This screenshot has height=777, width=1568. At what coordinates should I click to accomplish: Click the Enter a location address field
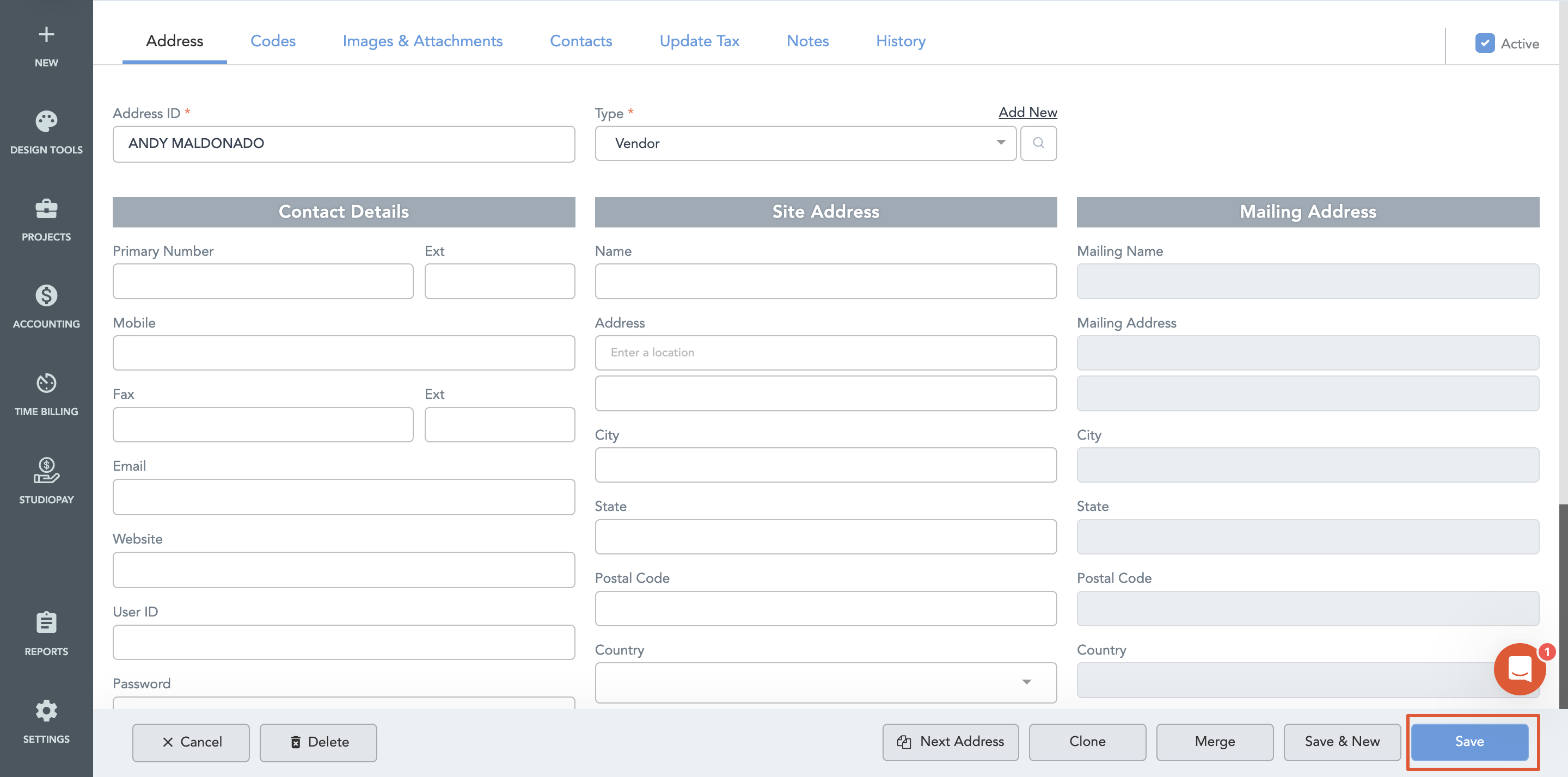click(x=825, y=353)
